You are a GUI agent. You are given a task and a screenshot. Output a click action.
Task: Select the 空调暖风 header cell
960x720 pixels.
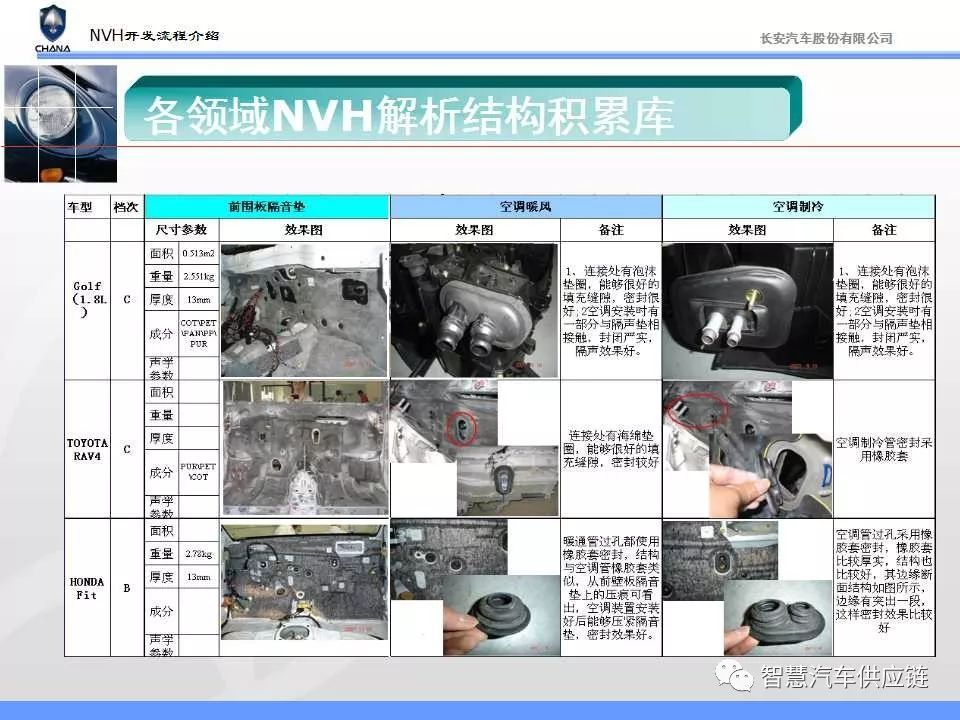coord(525,207)
